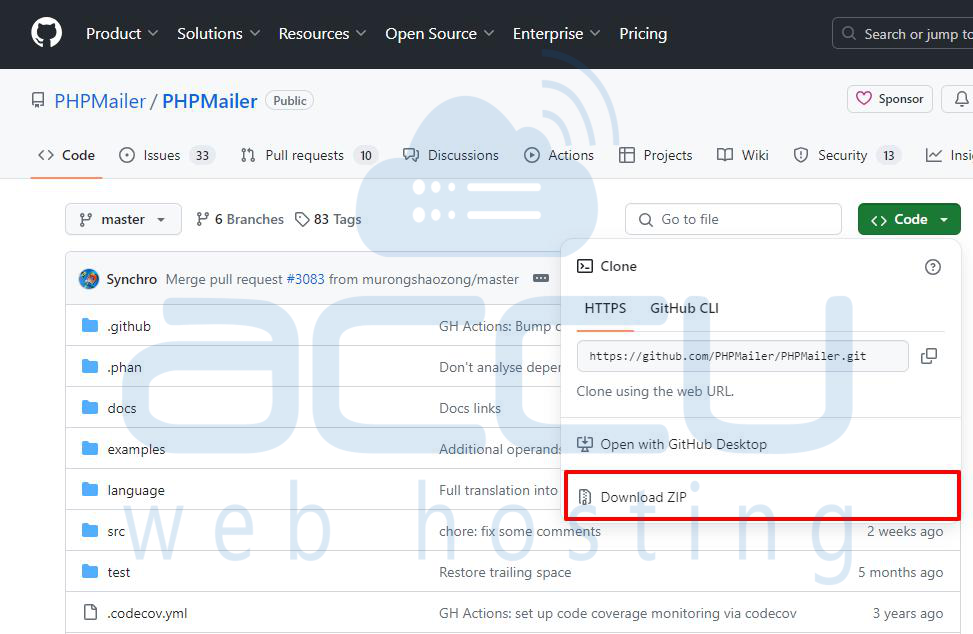Open the clone help question icon
The height and width of the screenshot is (634, 973).
(933, 267)
